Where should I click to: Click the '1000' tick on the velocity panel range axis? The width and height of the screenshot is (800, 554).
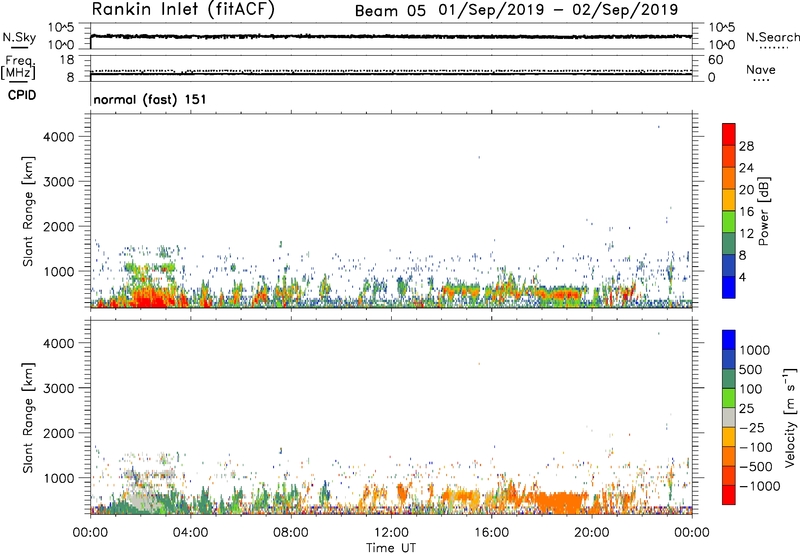59,478
